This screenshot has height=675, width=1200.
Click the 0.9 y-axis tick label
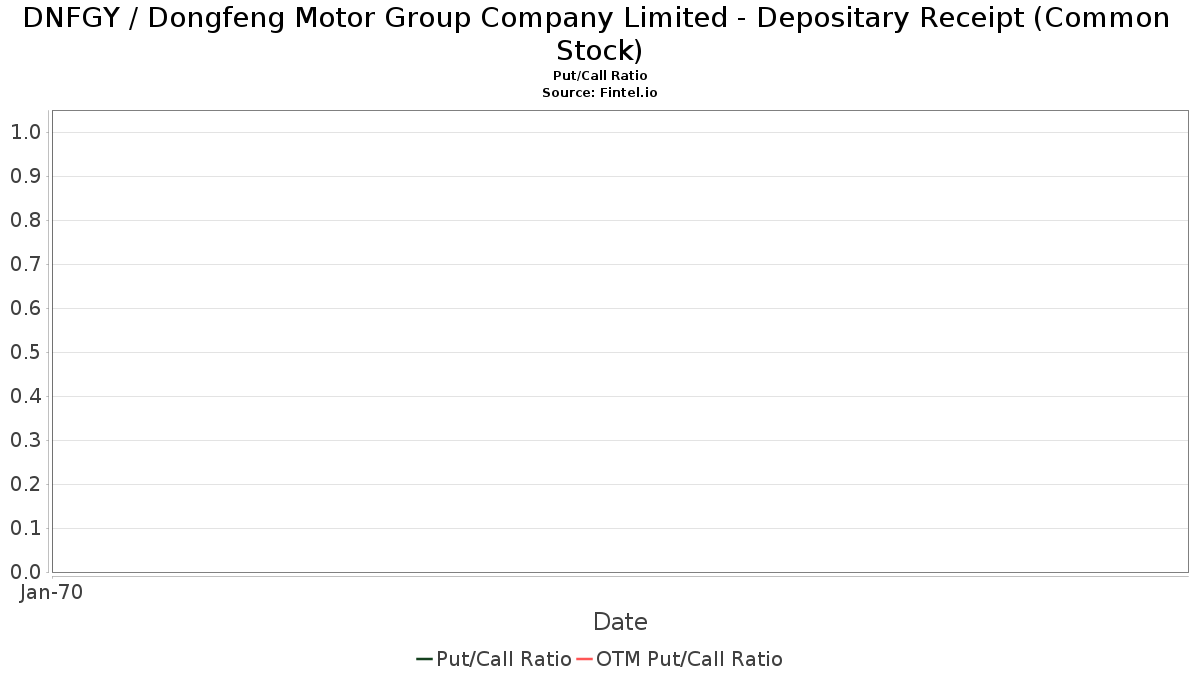coord(26,176)
